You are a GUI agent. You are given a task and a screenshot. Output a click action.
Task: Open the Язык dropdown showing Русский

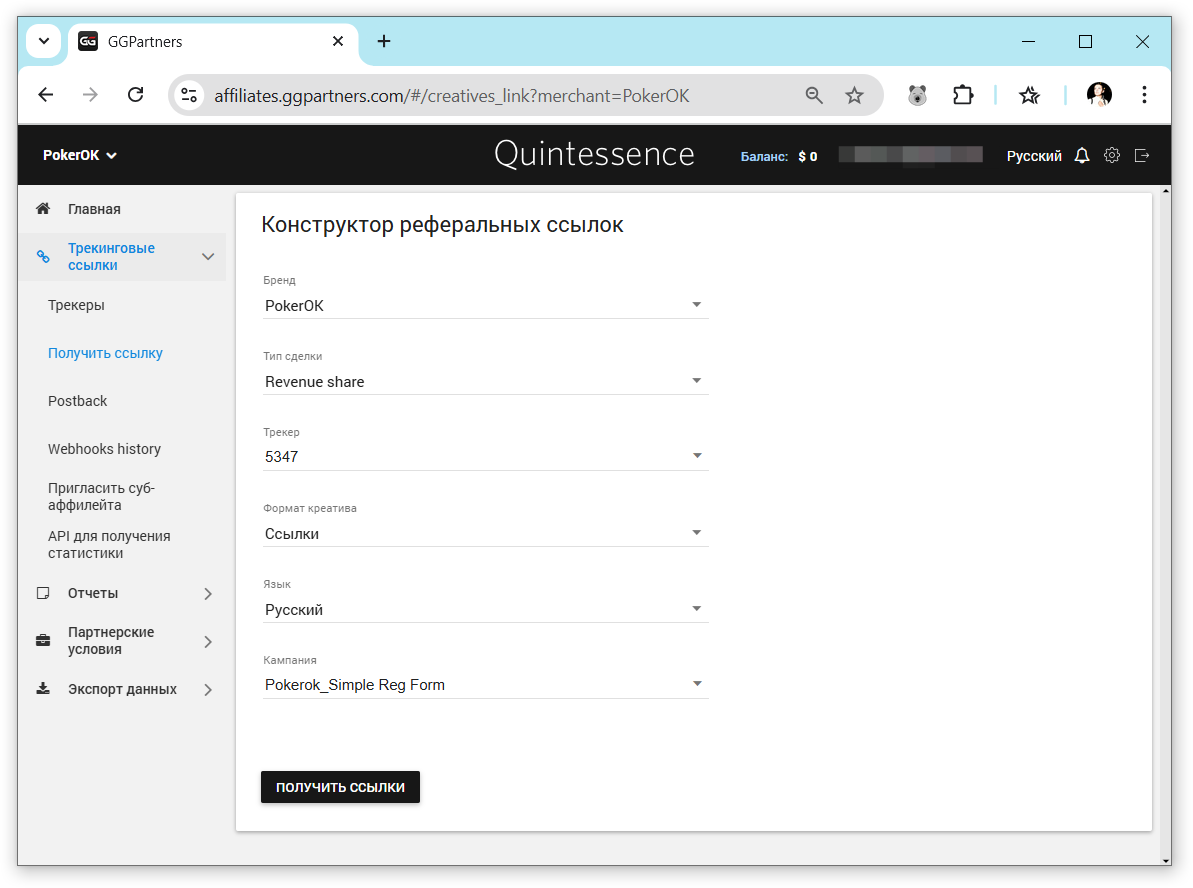pos(485,610)
